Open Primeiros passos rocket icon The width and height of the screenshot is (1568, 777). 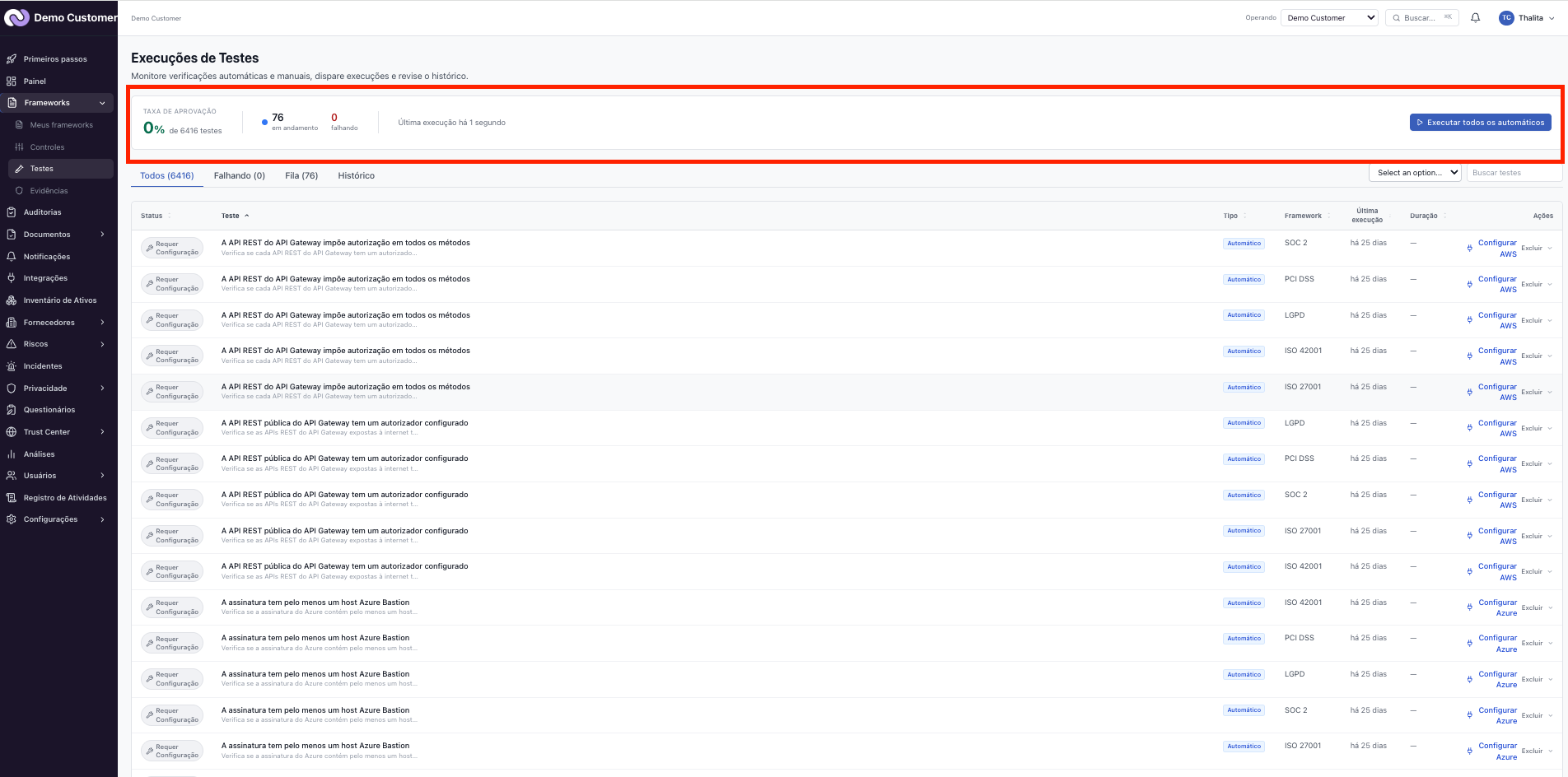coord(12,59)
